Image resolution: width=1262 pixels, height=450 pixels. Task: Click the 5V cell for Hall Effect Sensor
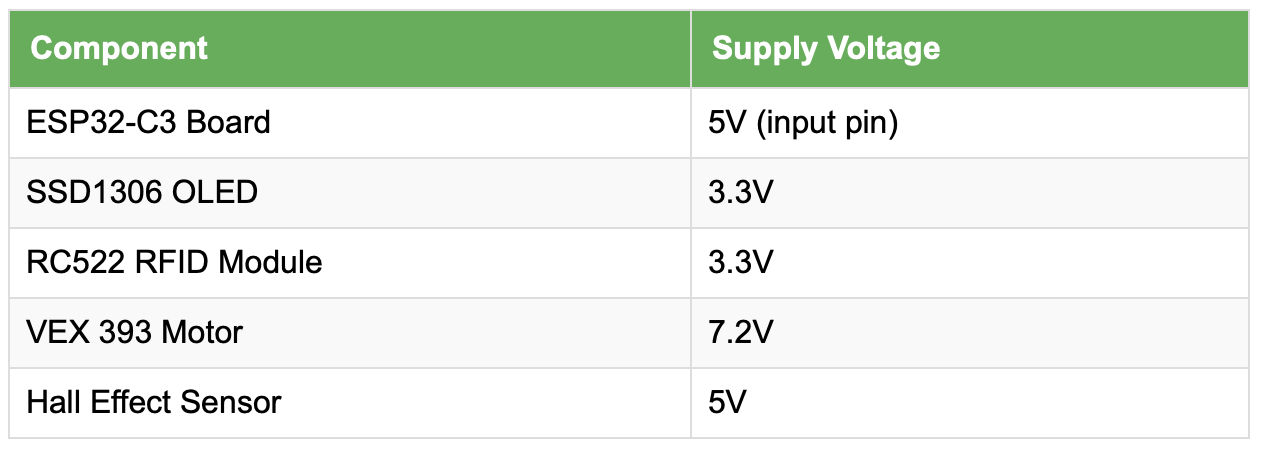[968, 402]
